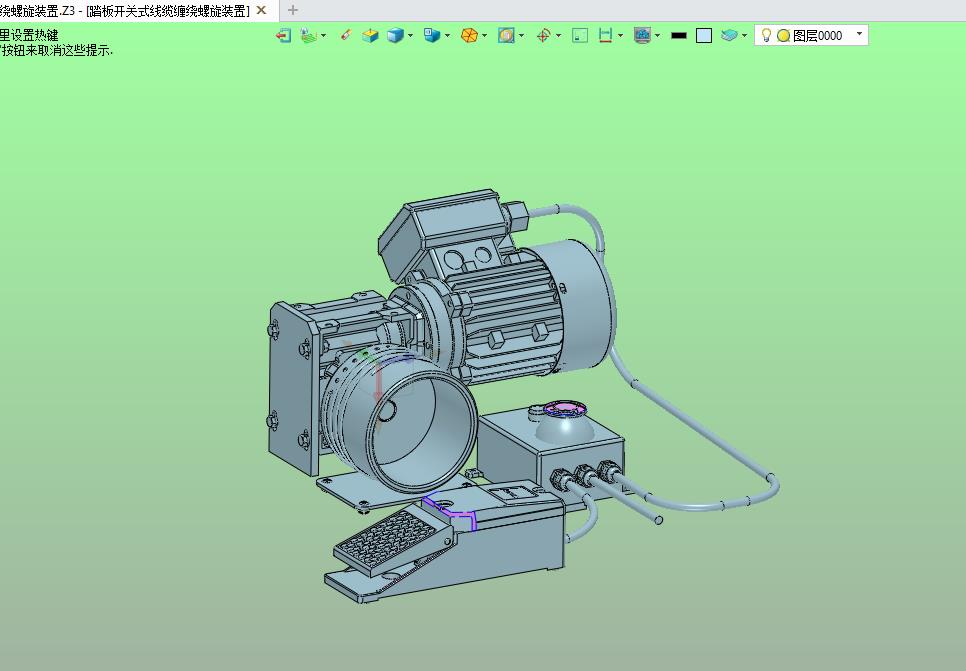Open dropdown arrow beside datum plane icon

tap(323, 36)
